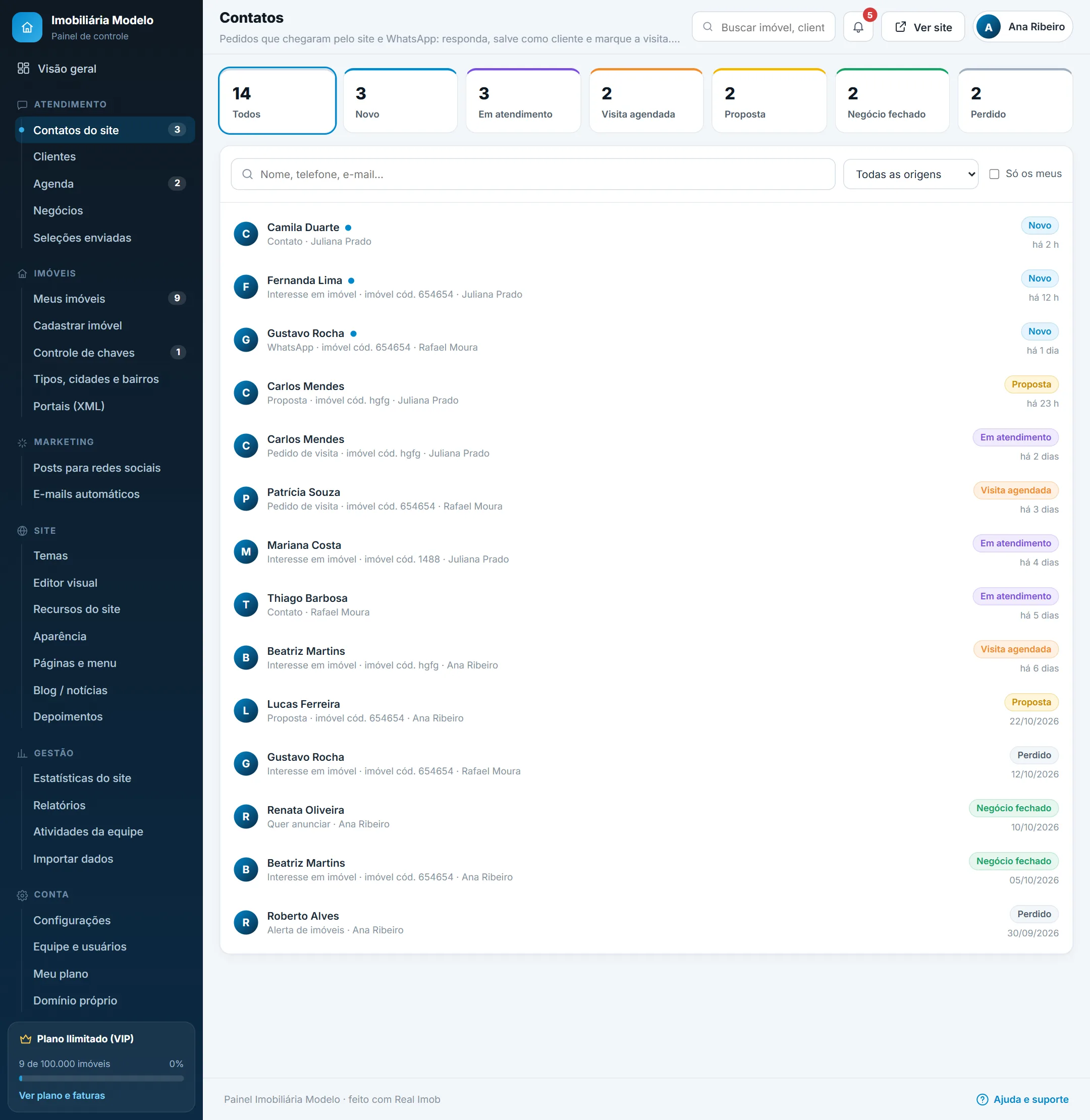The width and height of the screenshot is (1090, 1120).
Task: Click Camila Duarte's avatar circle
Action: (x=246, y=234)
